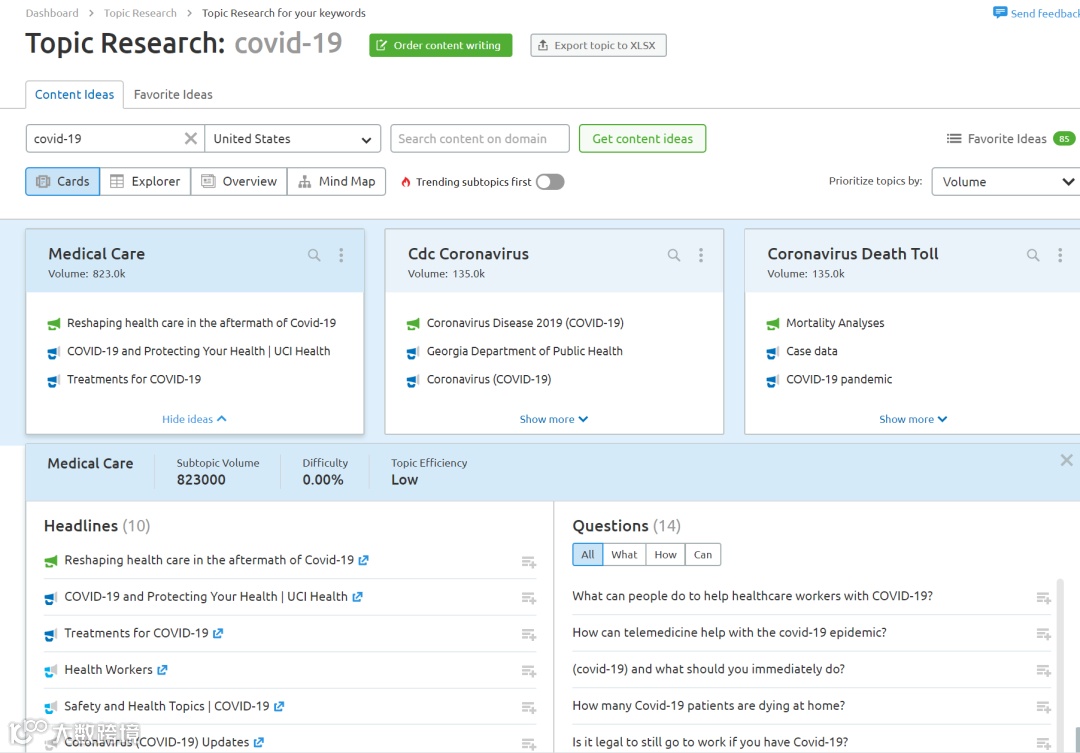This screenshot has width=1080, height=753.
Task: Open Mortality Analyses idea in Death Toll card
Action: pos(835,323)
